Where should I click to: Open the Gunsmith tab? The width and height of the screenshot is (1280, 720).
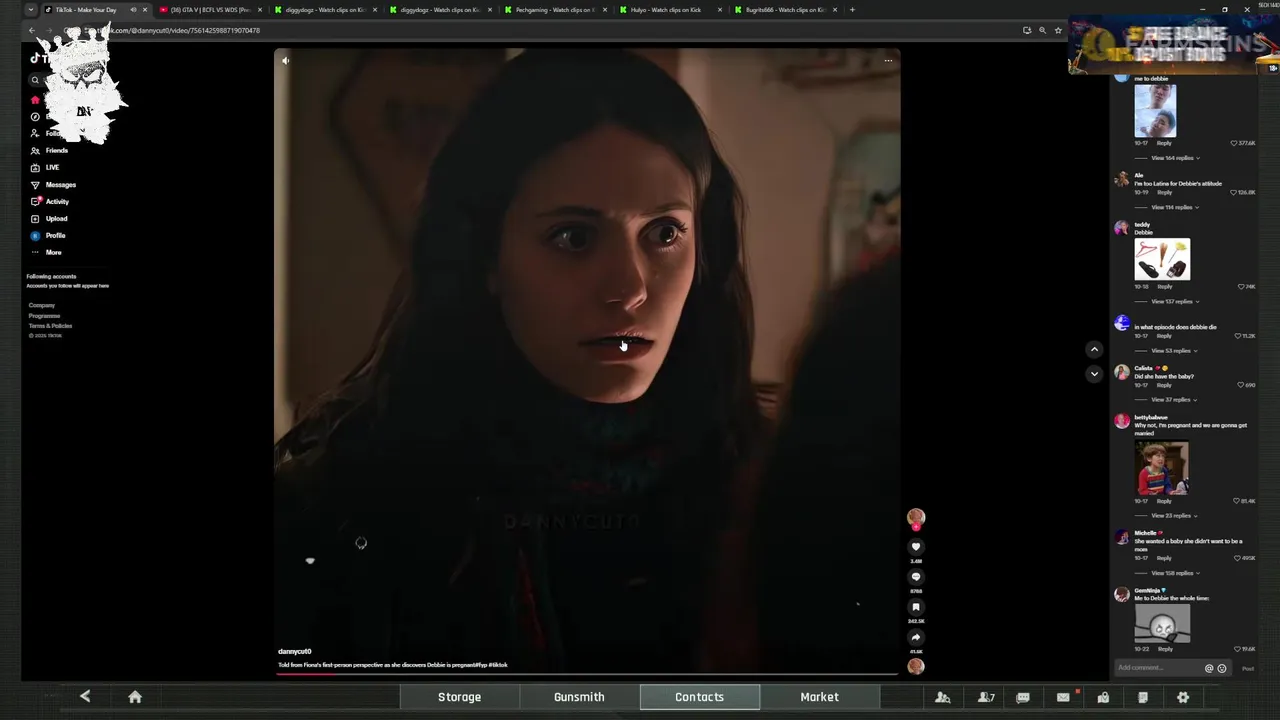point(579,697)
